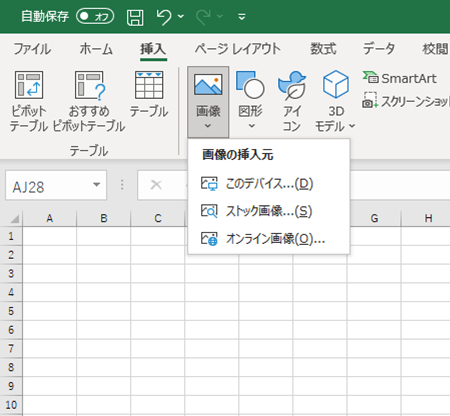450x416 pixels.
Task: Open the Undo history dropdown arrow
Action: point(181,16)
